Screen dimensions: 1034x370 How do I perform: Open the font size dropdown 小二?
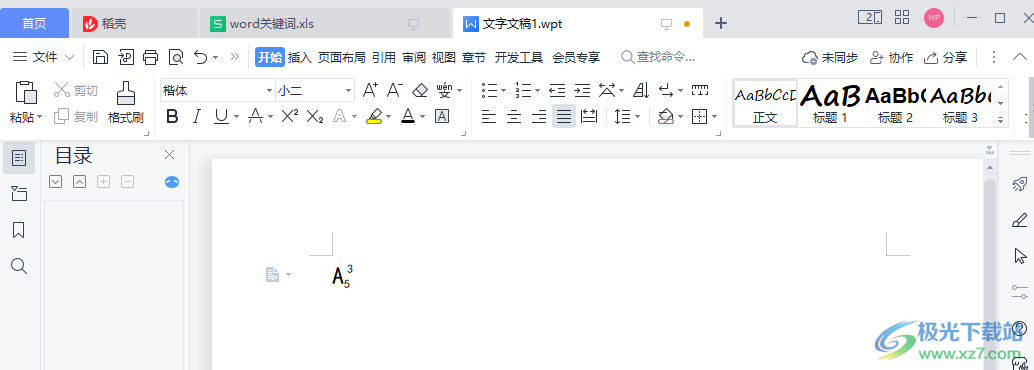pyautogui.click(x=349, y=90)
